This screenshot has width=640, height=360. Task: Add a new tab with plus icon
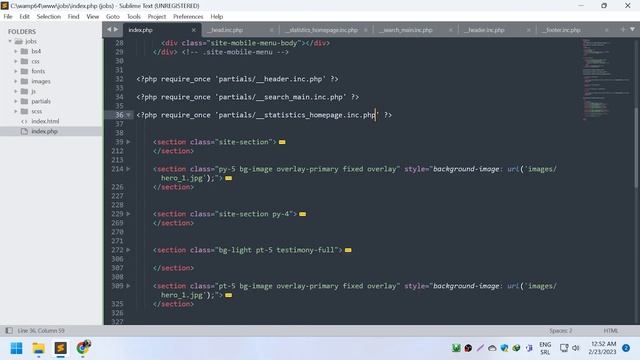623,29
